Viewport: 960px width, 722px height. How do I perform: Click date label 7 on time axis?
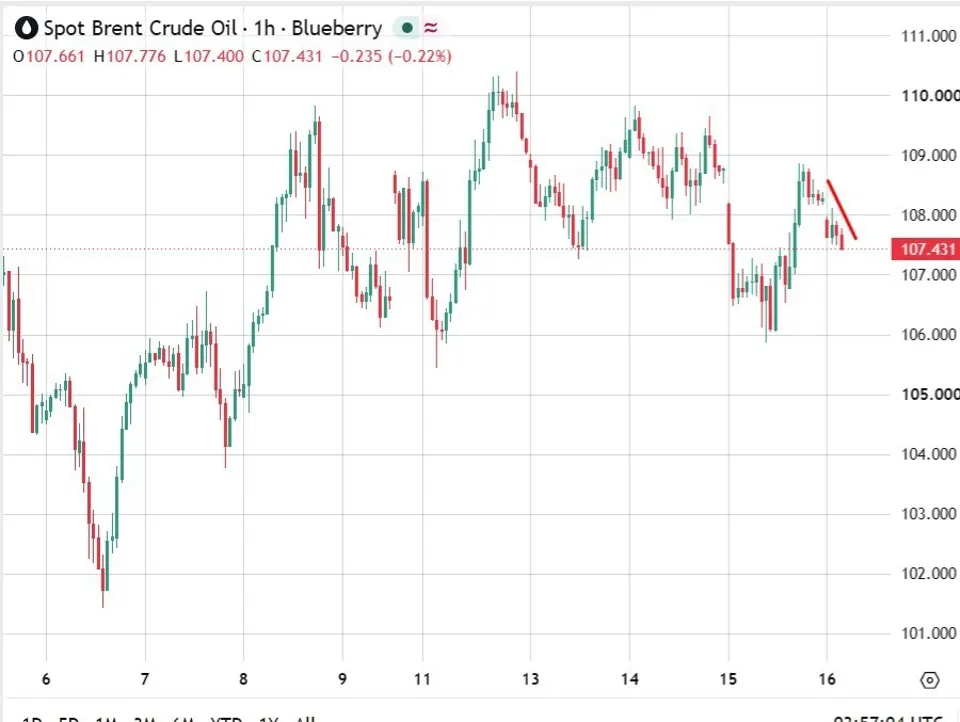coord(145,679)
